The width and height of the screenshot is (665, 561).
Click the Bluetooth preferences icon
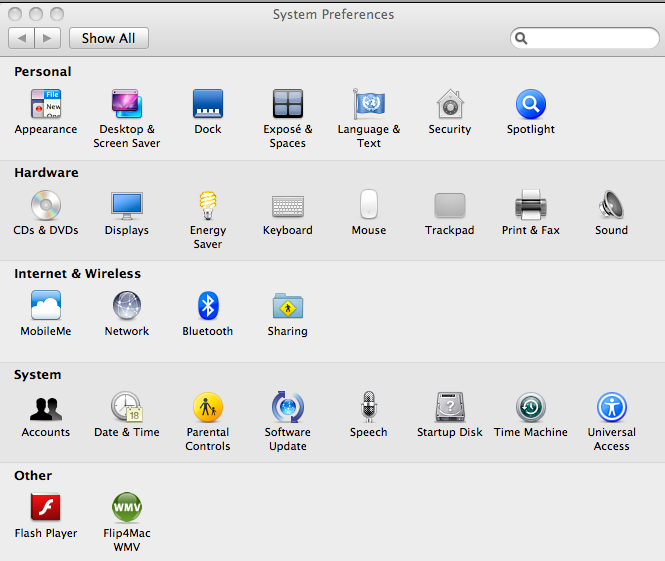pyautogui.click(x=208, y=307)
